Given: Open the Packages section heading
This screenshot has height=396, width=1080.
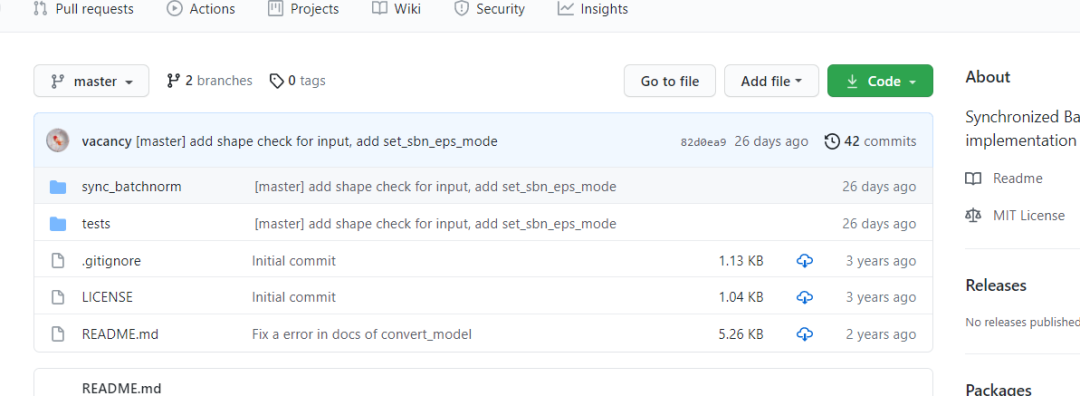Looking at the screenshot, I should (x=998, y=390).
